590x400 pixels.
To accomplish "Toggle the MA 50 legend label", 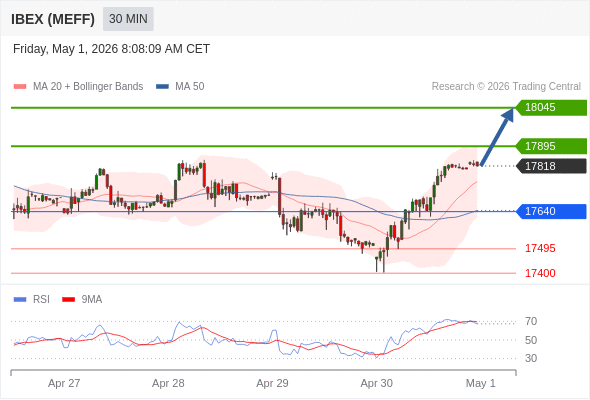I will tap(190, 87).
